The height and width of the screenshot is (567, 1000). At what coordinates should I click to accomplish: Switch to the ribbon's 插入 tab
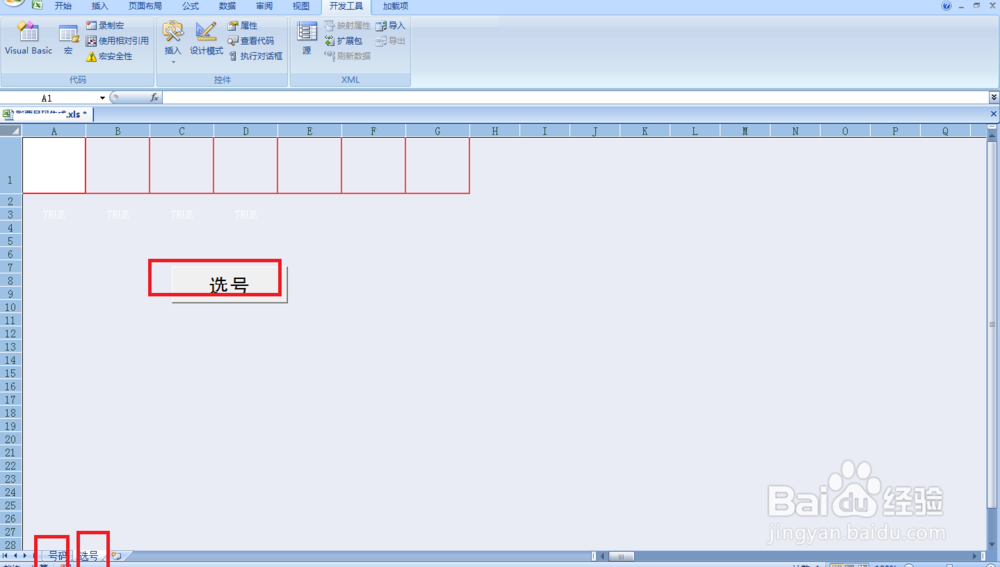point(99,6)
